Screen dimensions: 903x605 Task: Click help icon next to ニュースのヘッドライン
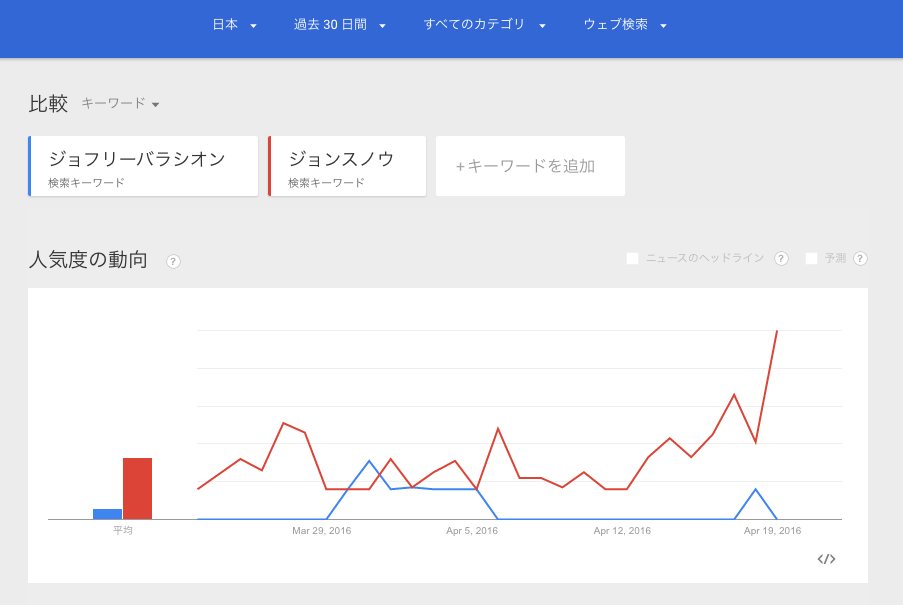(x=781, y=258)
